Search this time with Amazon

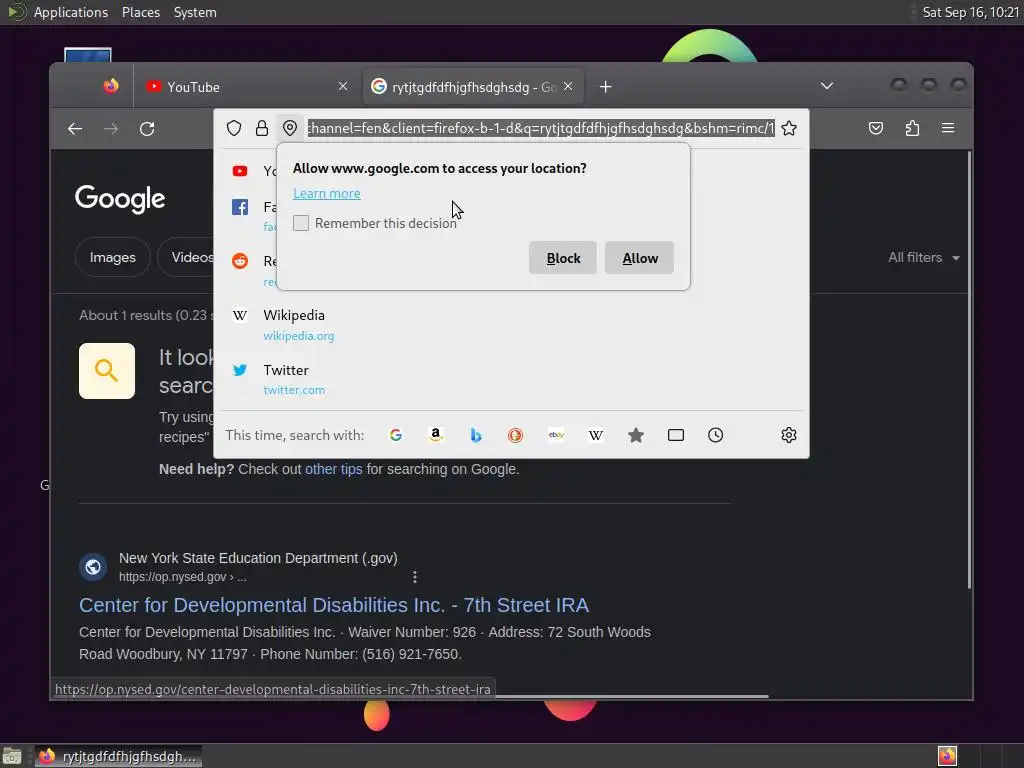point(436,435)
